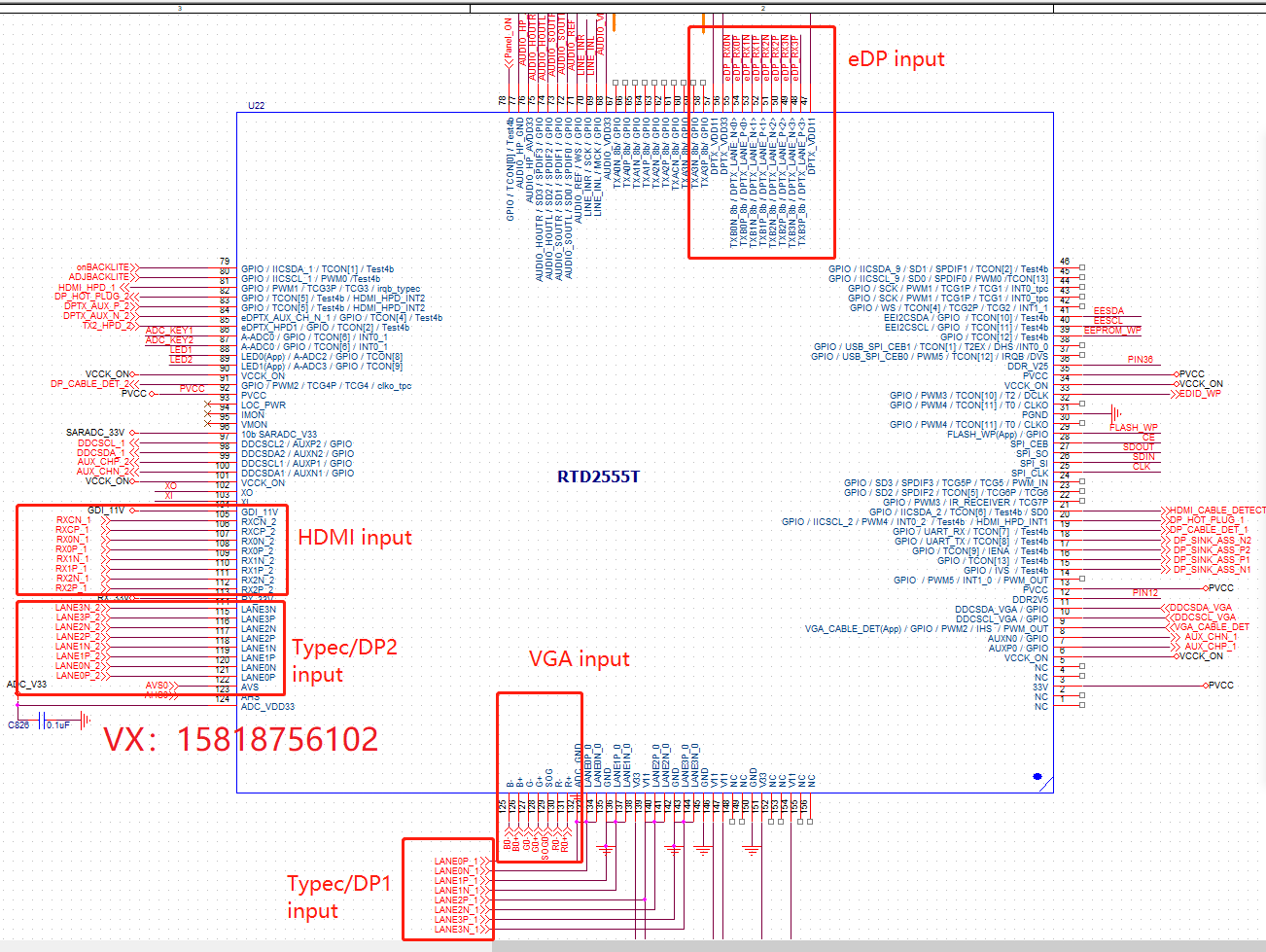Image resolution: width=1266 pixels, height=952 pixels.
Task: Click the EESDA net label
Action: pos(1108,312)
